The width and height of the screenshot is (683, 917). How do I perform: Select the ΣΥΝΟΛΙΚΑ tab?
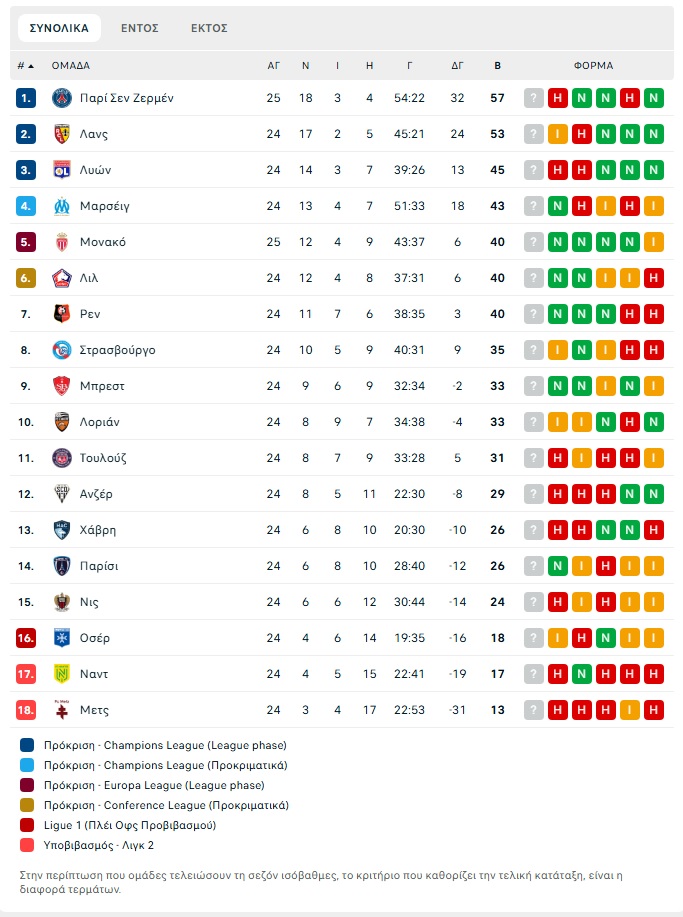59,28
